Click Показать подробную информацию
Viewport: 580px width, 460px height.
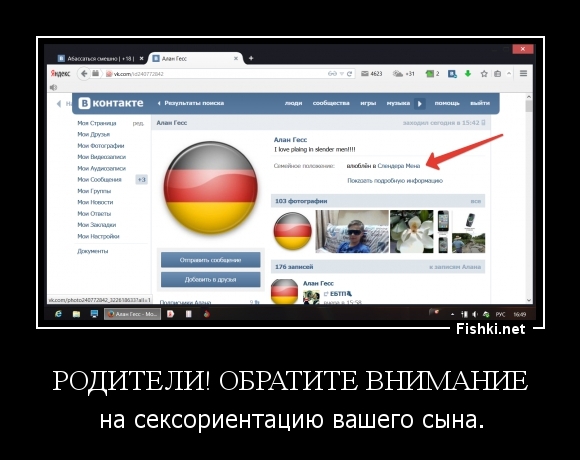[395, 181]
